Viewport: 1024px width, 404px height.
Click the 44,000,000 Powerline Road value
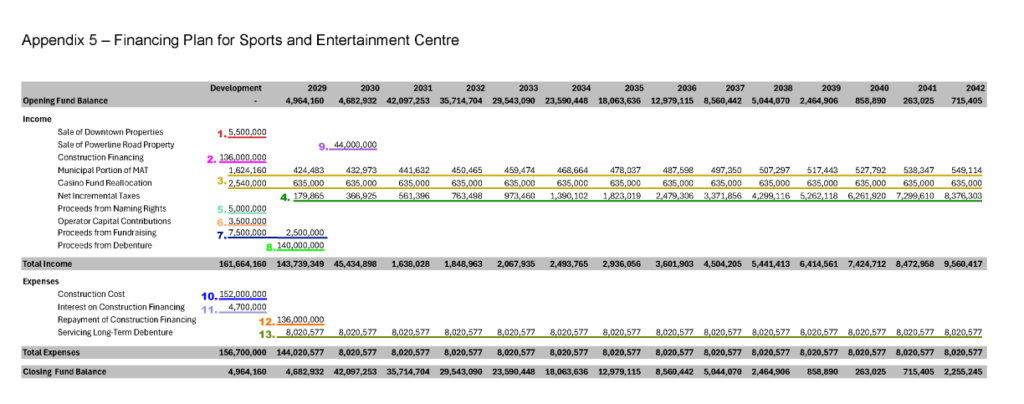point(355,144)
